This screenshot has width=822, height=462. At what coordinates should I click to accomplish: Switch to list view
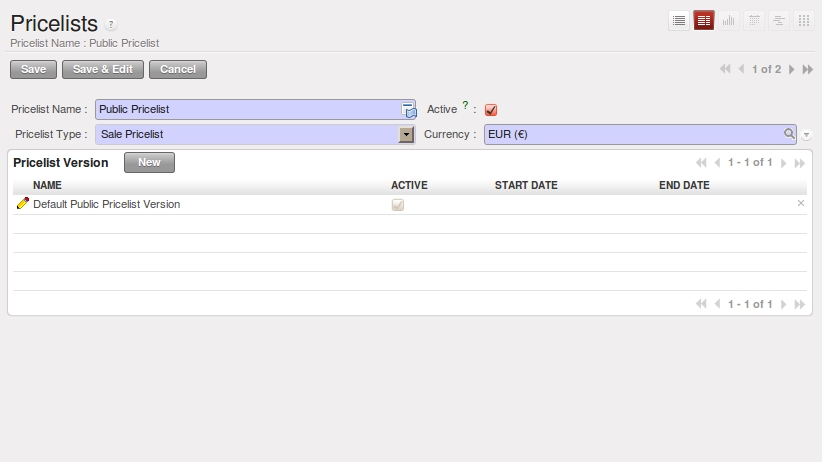pos(679,20)
